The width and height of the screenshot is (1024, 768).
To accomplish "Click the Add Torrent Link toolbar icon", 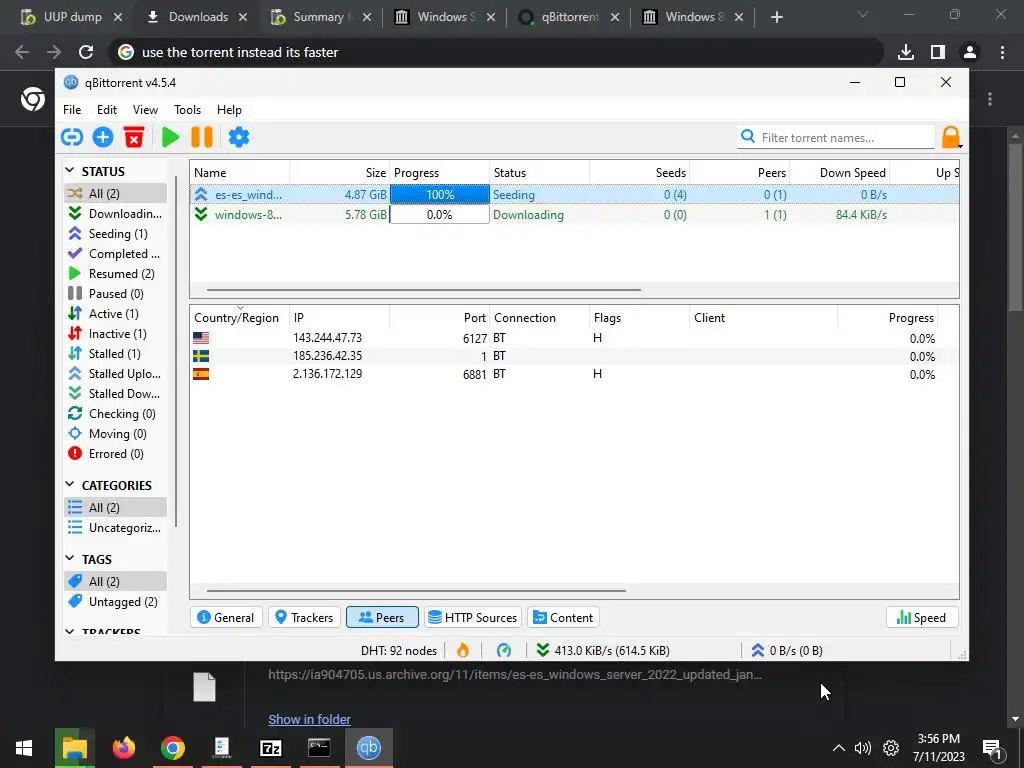I will (72, 137).
